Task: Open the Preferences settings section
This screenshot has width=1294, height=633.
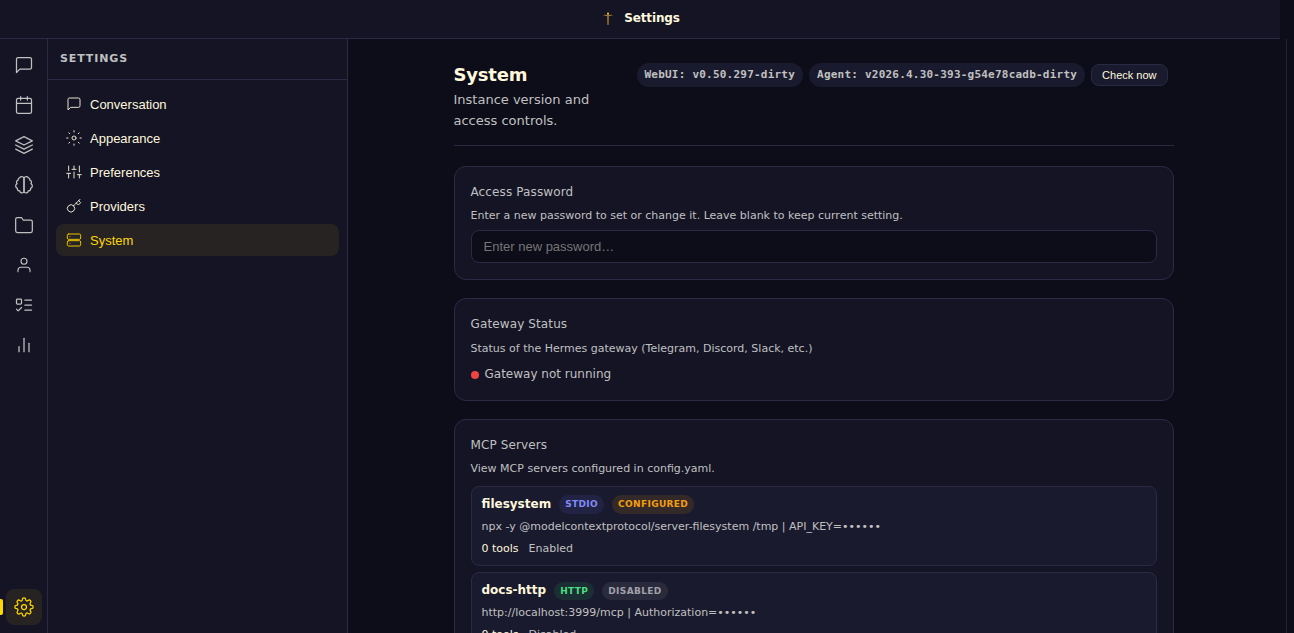Action: [197, 172]
